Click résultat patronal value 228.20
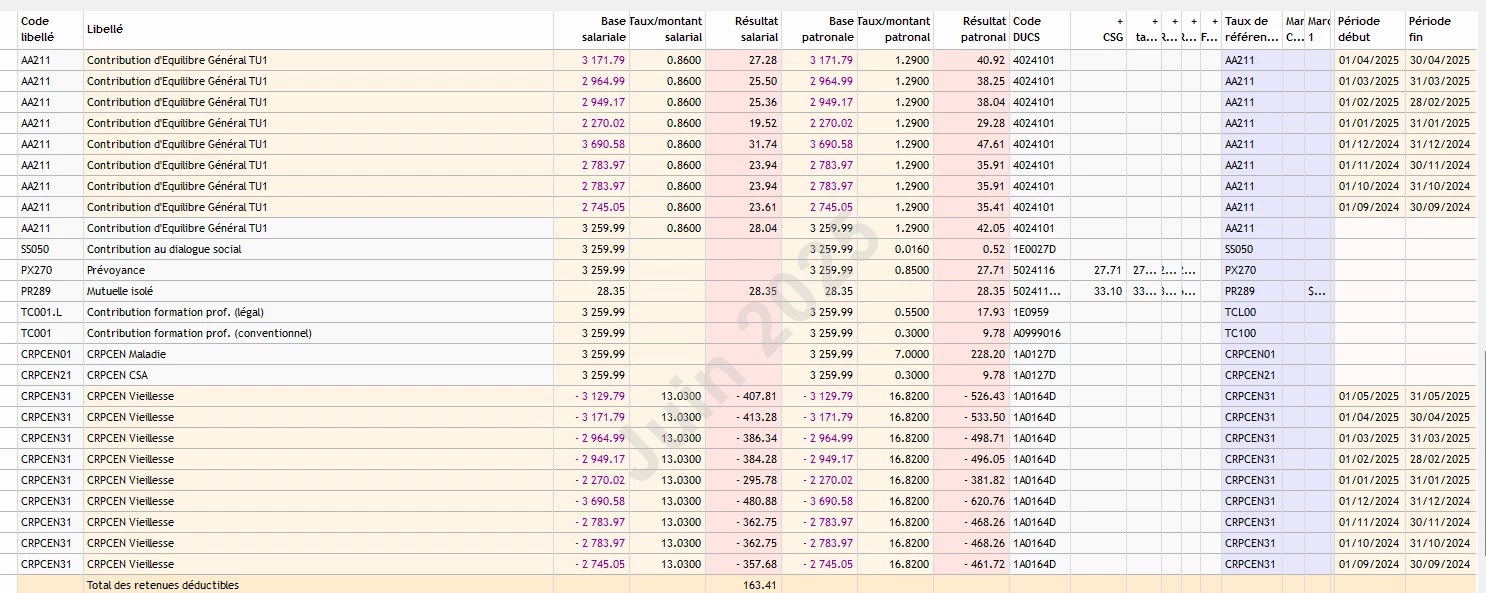The width and height of the screenshot is (1486, 593). click(x=988, y=354)
